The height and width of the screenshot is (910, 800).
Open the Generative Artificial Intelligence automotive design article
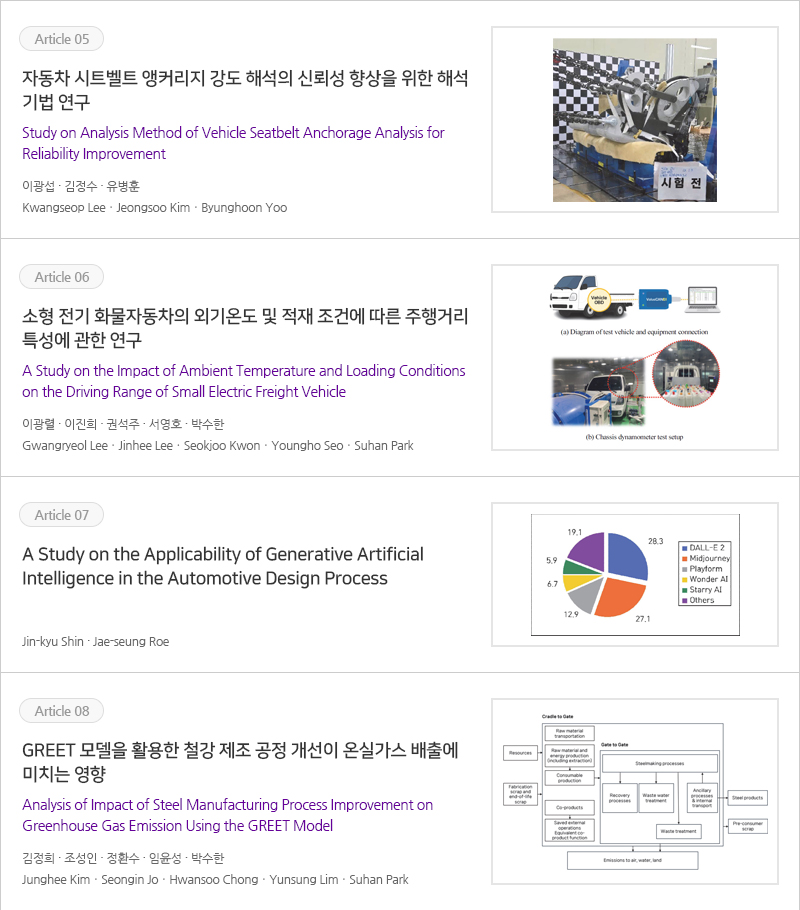223,566
